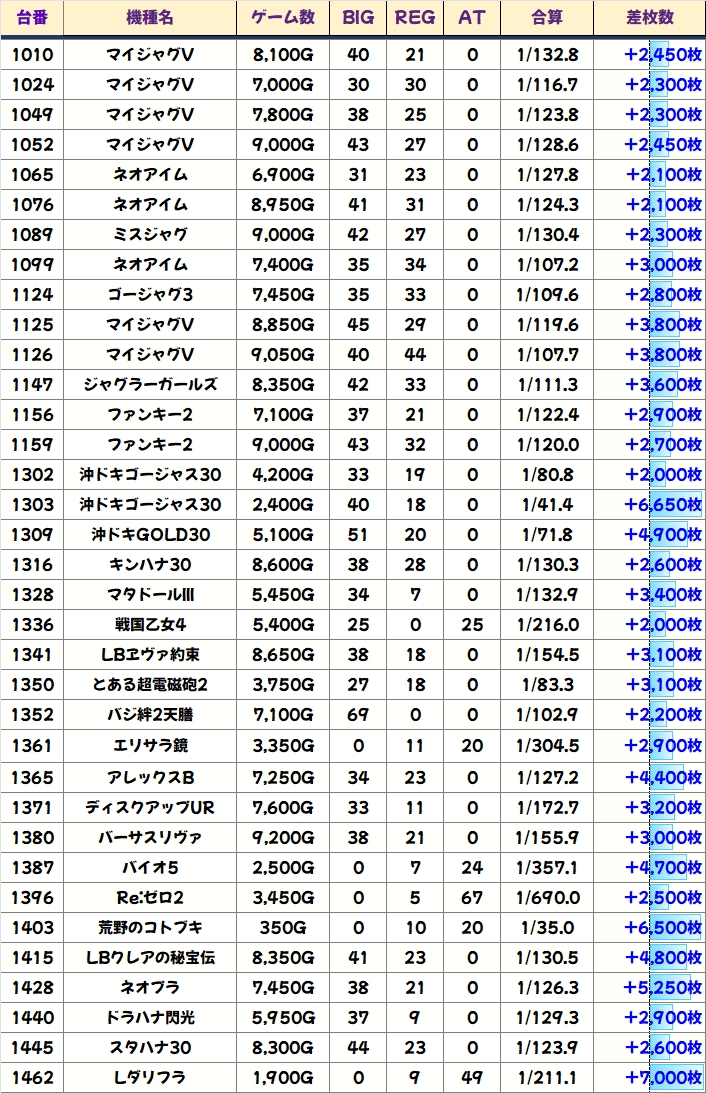Click the 差枚数 column header
Image resolution: width=706 pixels, height=1093 pixels.
click(x=649, y=18)
